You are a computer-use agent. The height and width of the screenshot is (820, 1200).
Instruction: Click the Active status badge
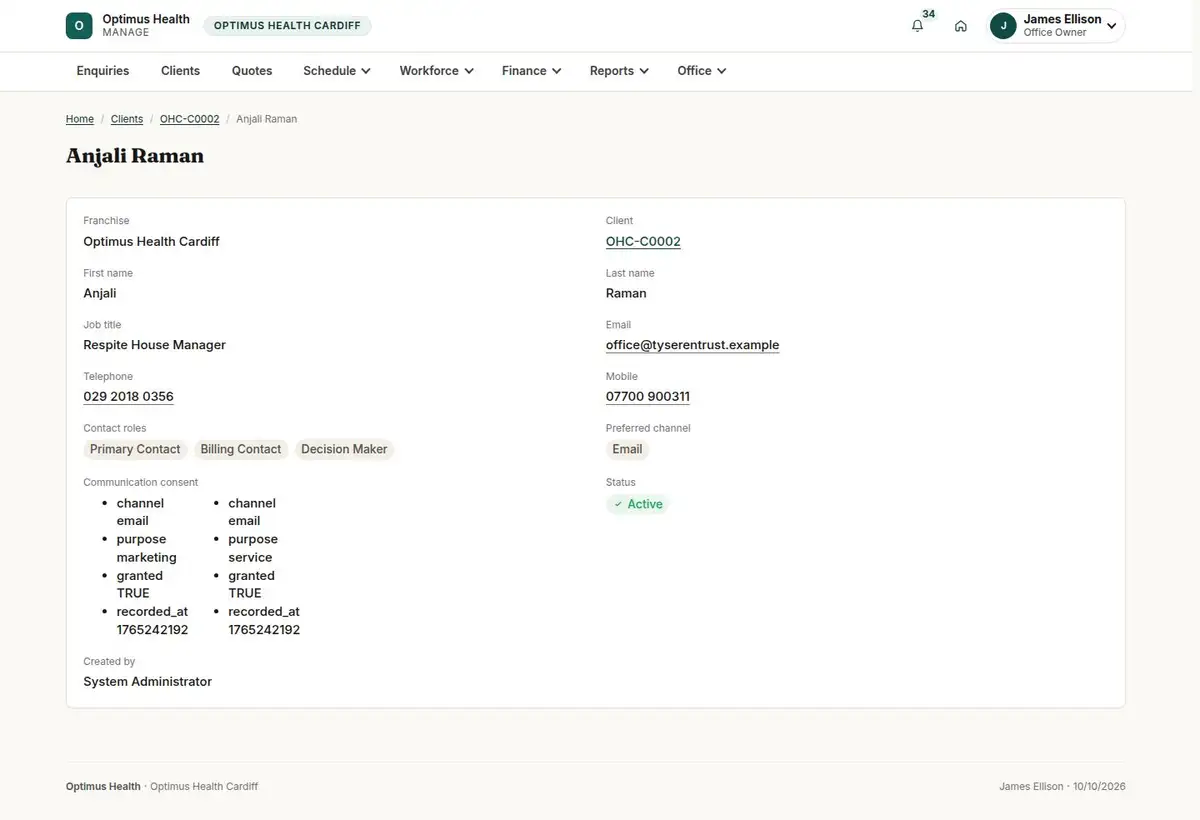pos(637,504)
